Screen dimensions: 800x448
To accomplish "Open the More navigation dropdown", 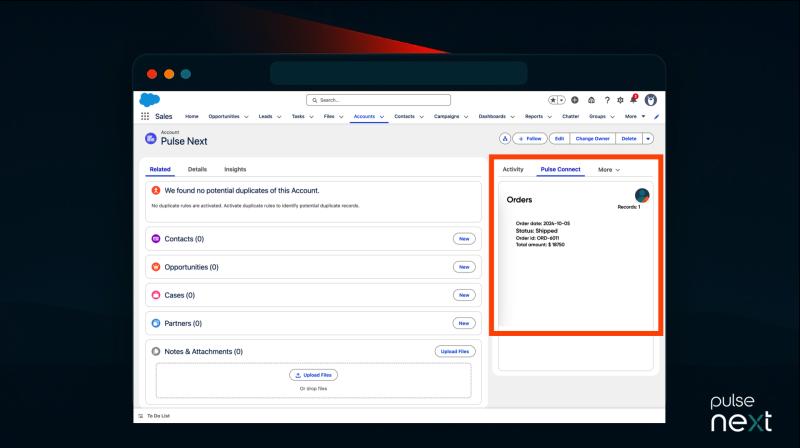I will pos(635,116).
